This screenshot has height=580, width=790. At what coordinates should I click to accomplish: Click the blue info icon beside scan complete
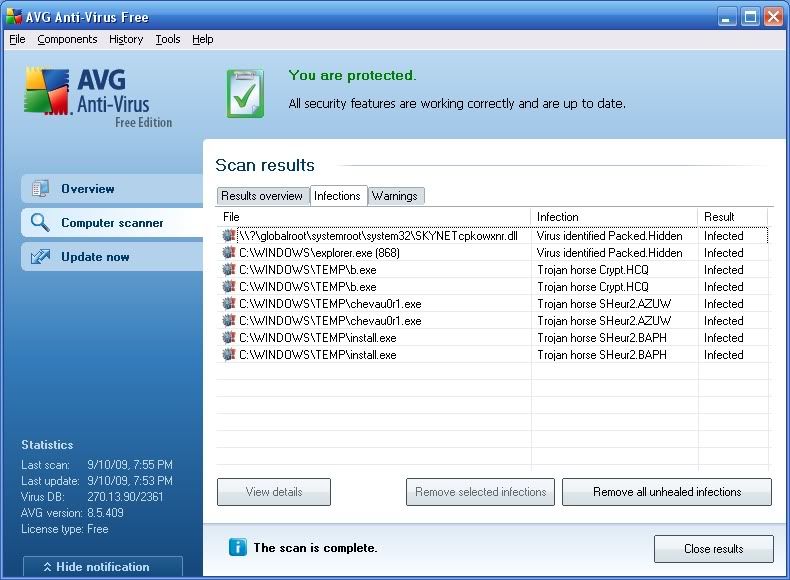click(238, 547)
